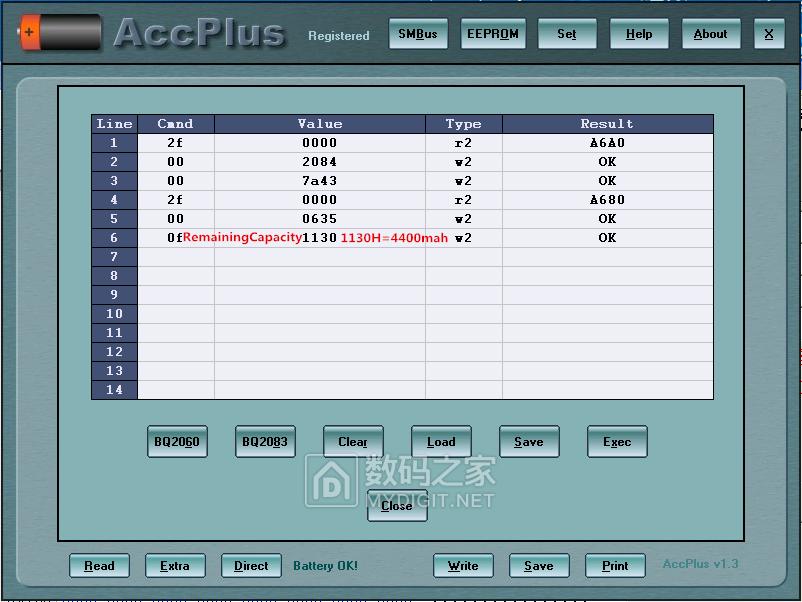Close the AccPlus window with X
802x602 pixels.
(x=769, y=34)
